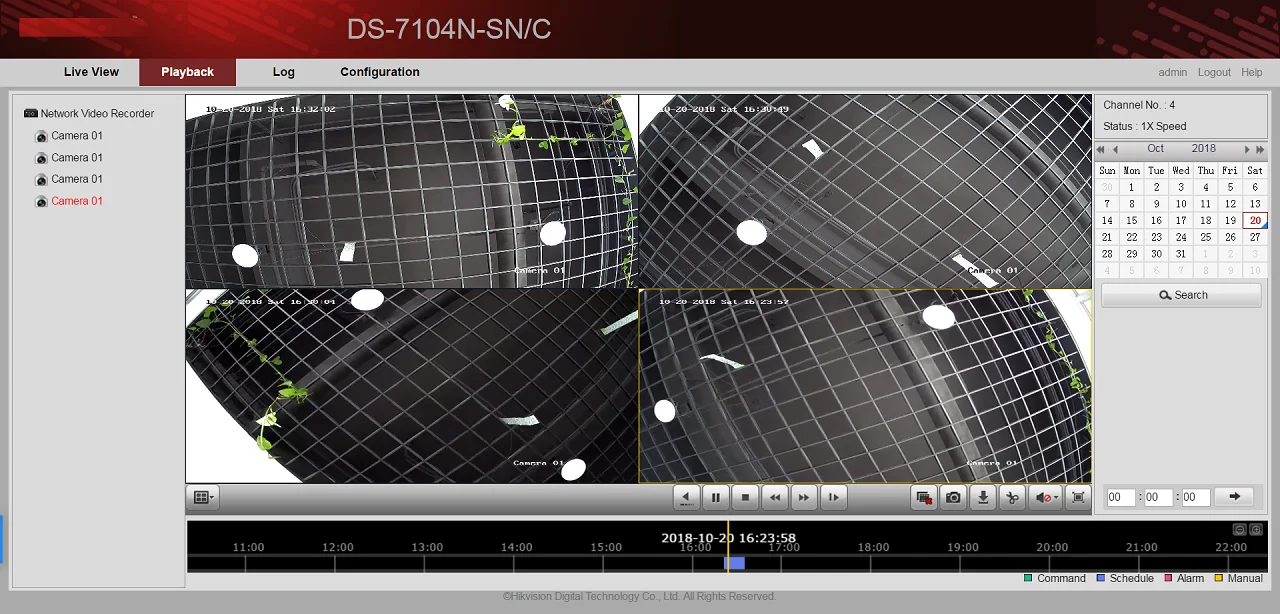This screenshot has width=1280, height=614.
Task: Stop the playback
Action: [745, 497]
